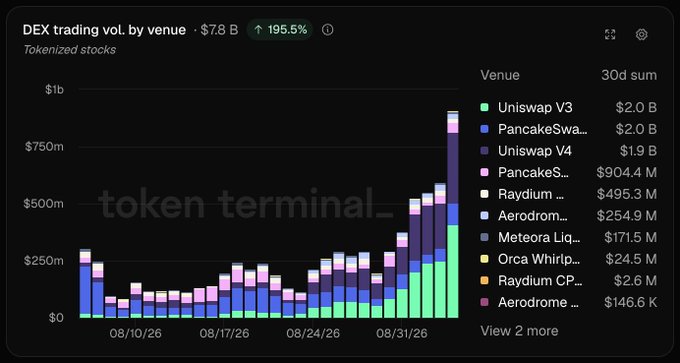This screenshot has height=363, width=680.
Task: Open the fullscreen expand icon
Action: (610, 35)
